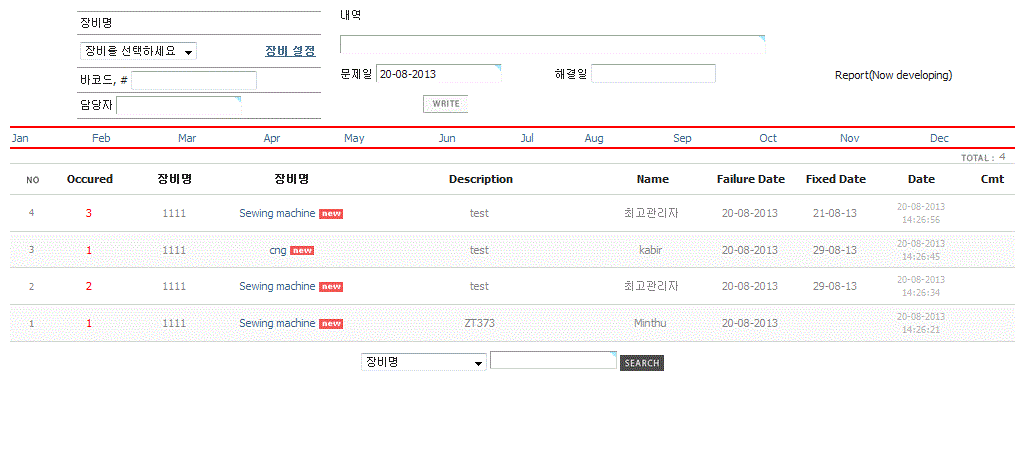1019x454 pixels.
Task: Click the SEARCH button
Action: point(642,363)
